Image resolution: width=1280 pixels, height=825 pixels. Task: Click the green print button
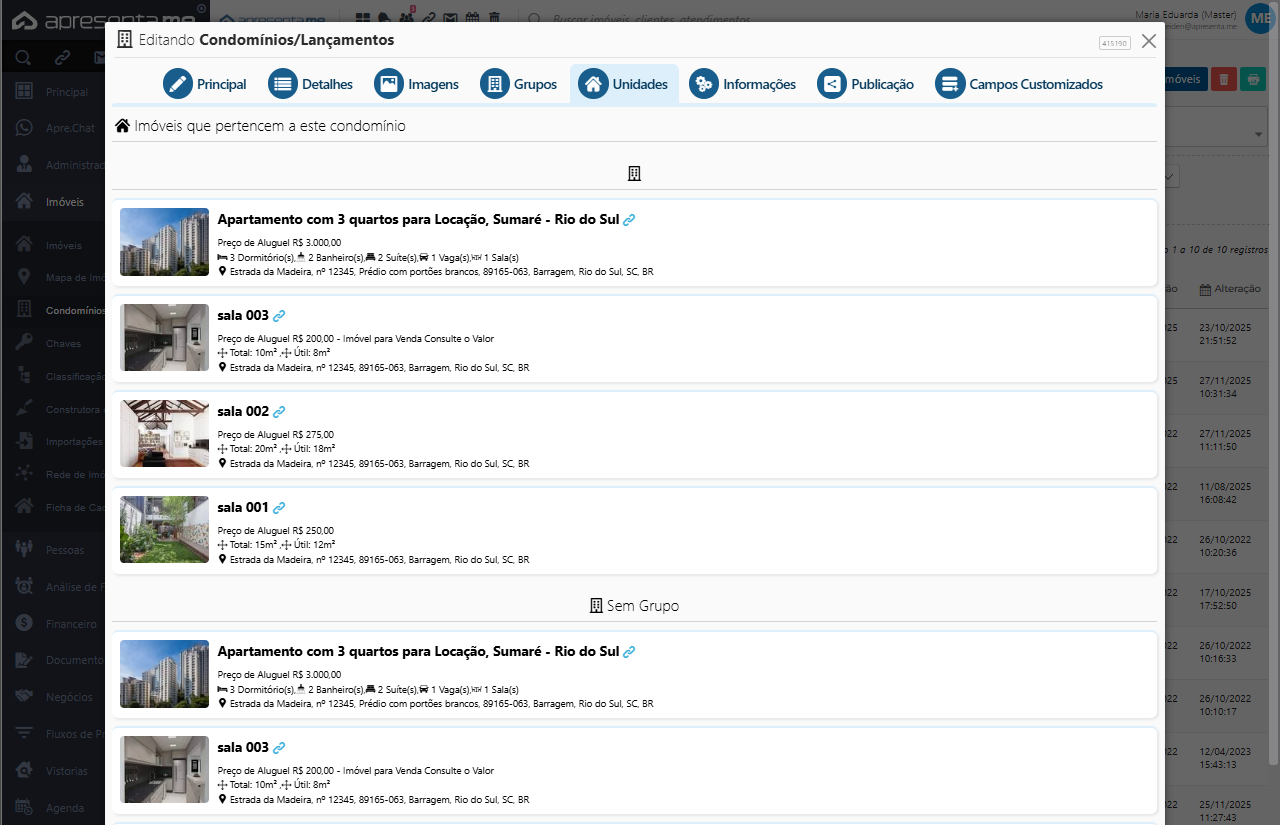pyautogui.click(x=1252, y=79)
